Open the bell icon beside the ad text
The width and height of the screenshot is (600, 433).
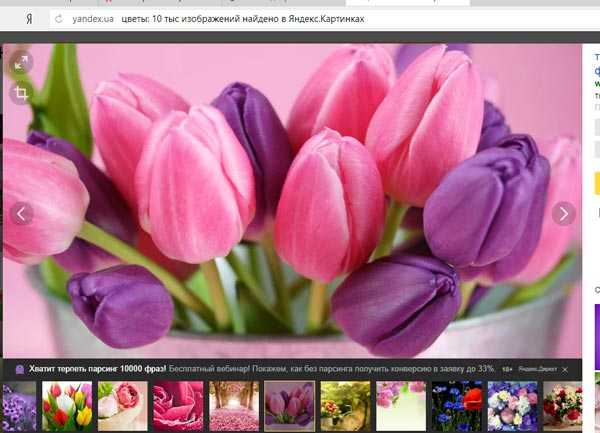[20, 370]
